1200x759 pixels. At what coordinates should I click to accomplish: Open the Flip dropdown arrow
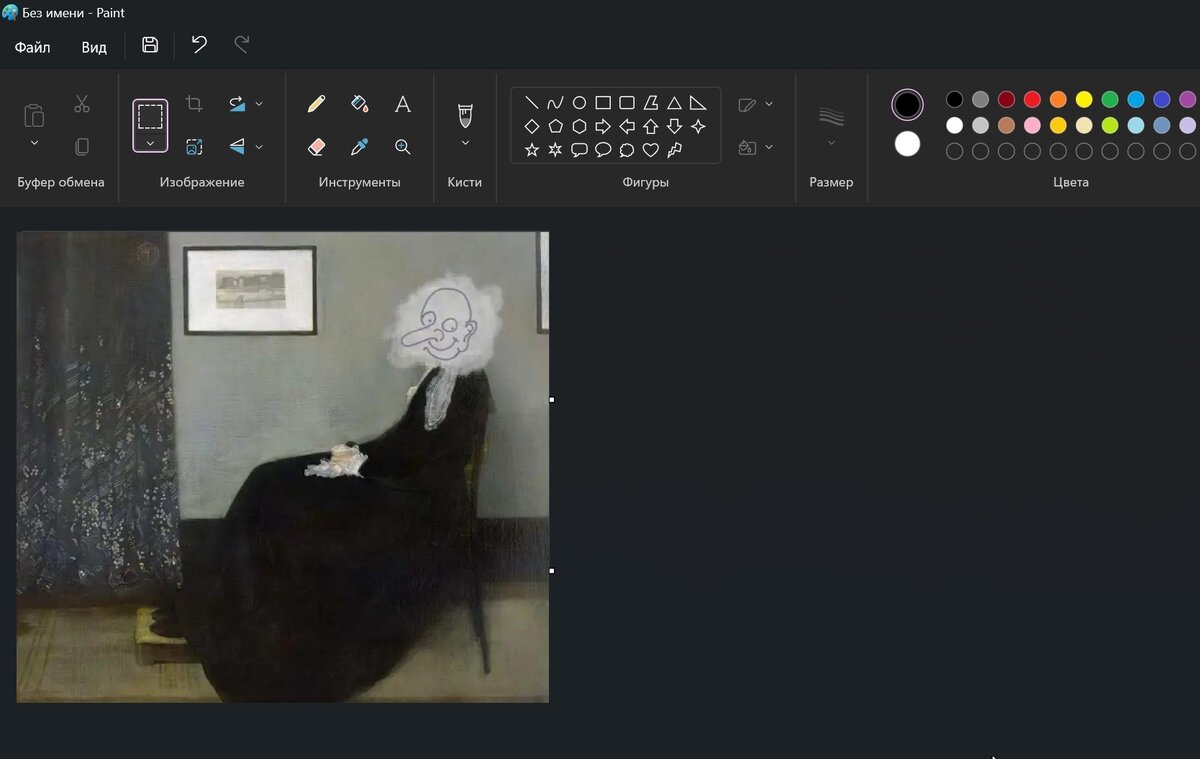pyautogui.click(x=259, y=147)
